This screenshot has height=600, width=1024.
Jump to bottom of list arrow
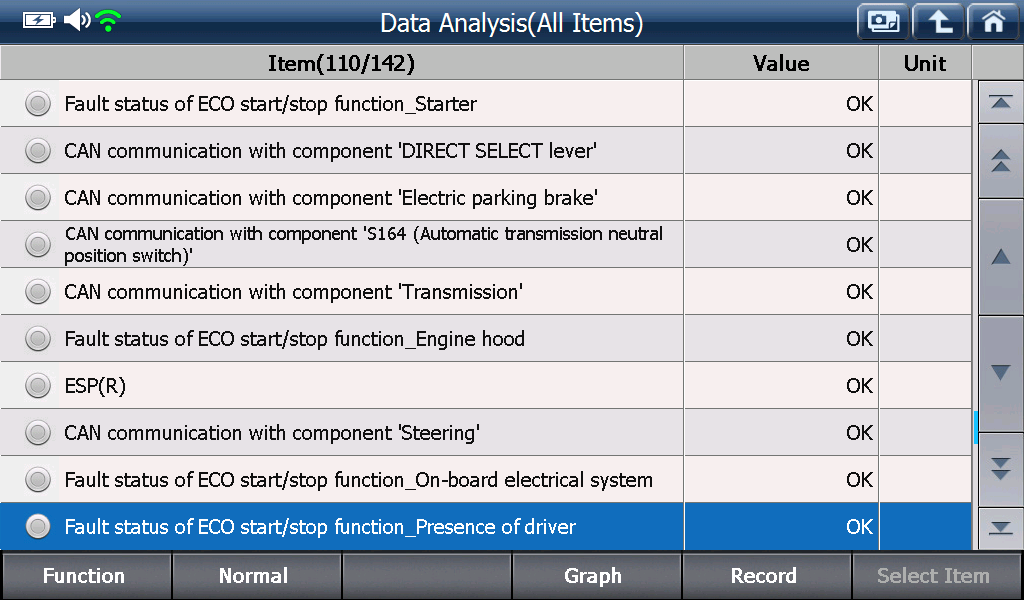1000,528
